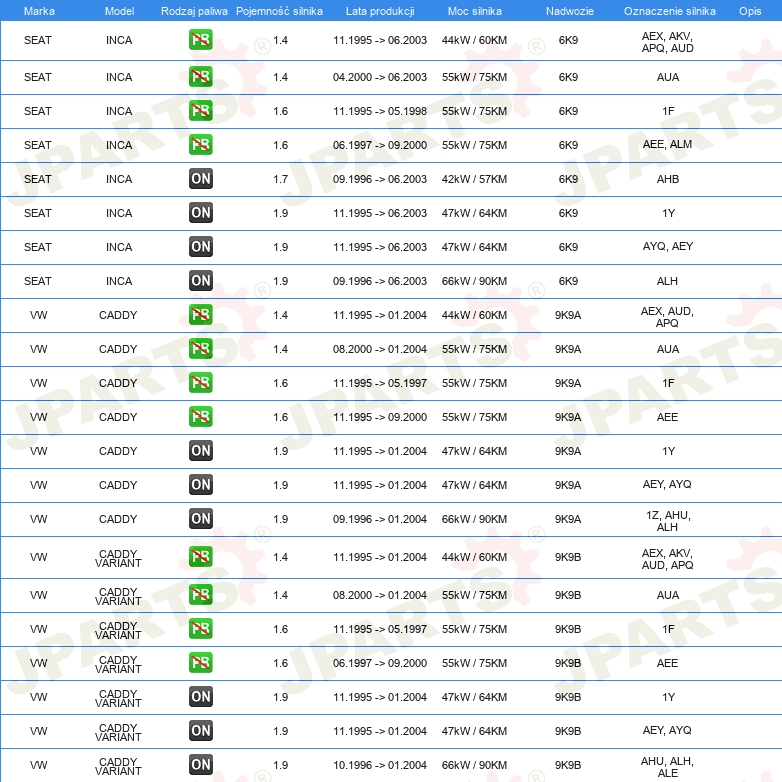Click petrol icon in CADDY VARIANT AEX, AKV row
782x782 pixels.
point(200,557)
